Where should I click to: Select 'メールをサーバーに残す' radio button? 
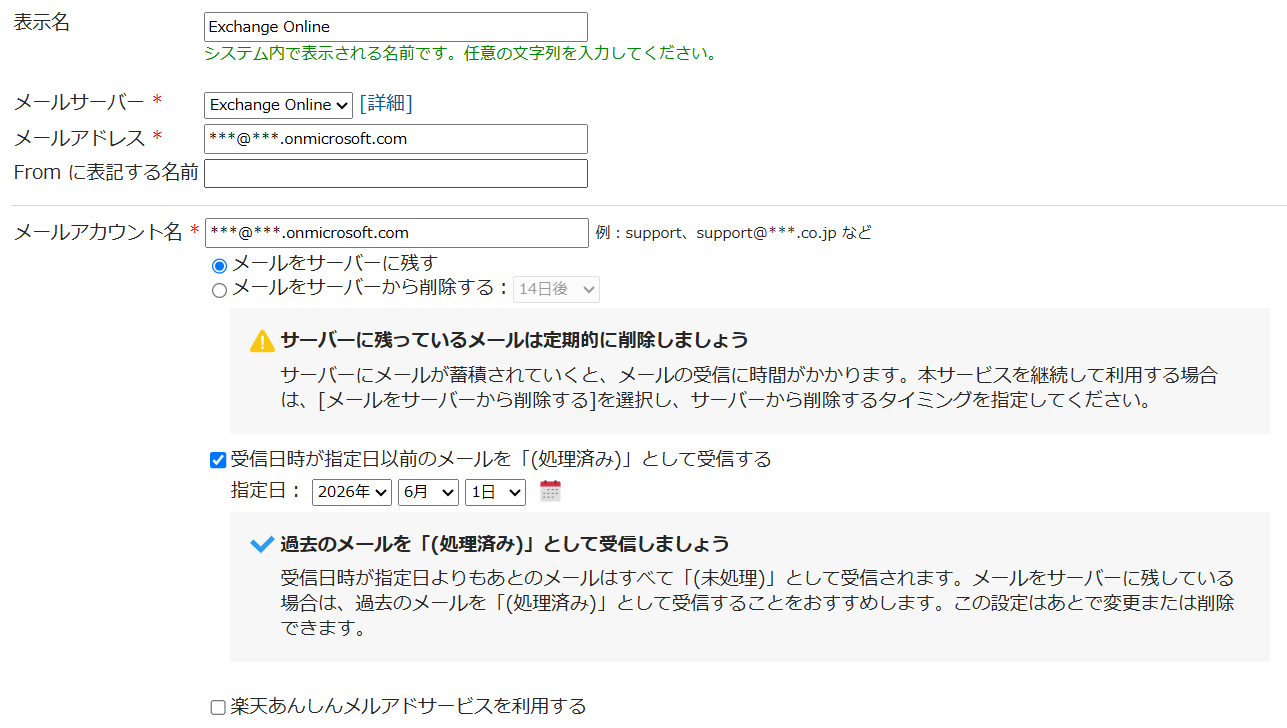pos(219,266)
